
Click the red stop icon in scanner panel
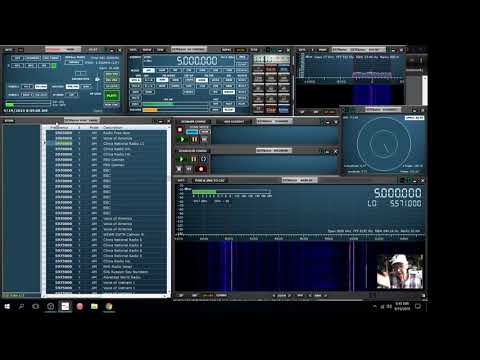point(180,130)
